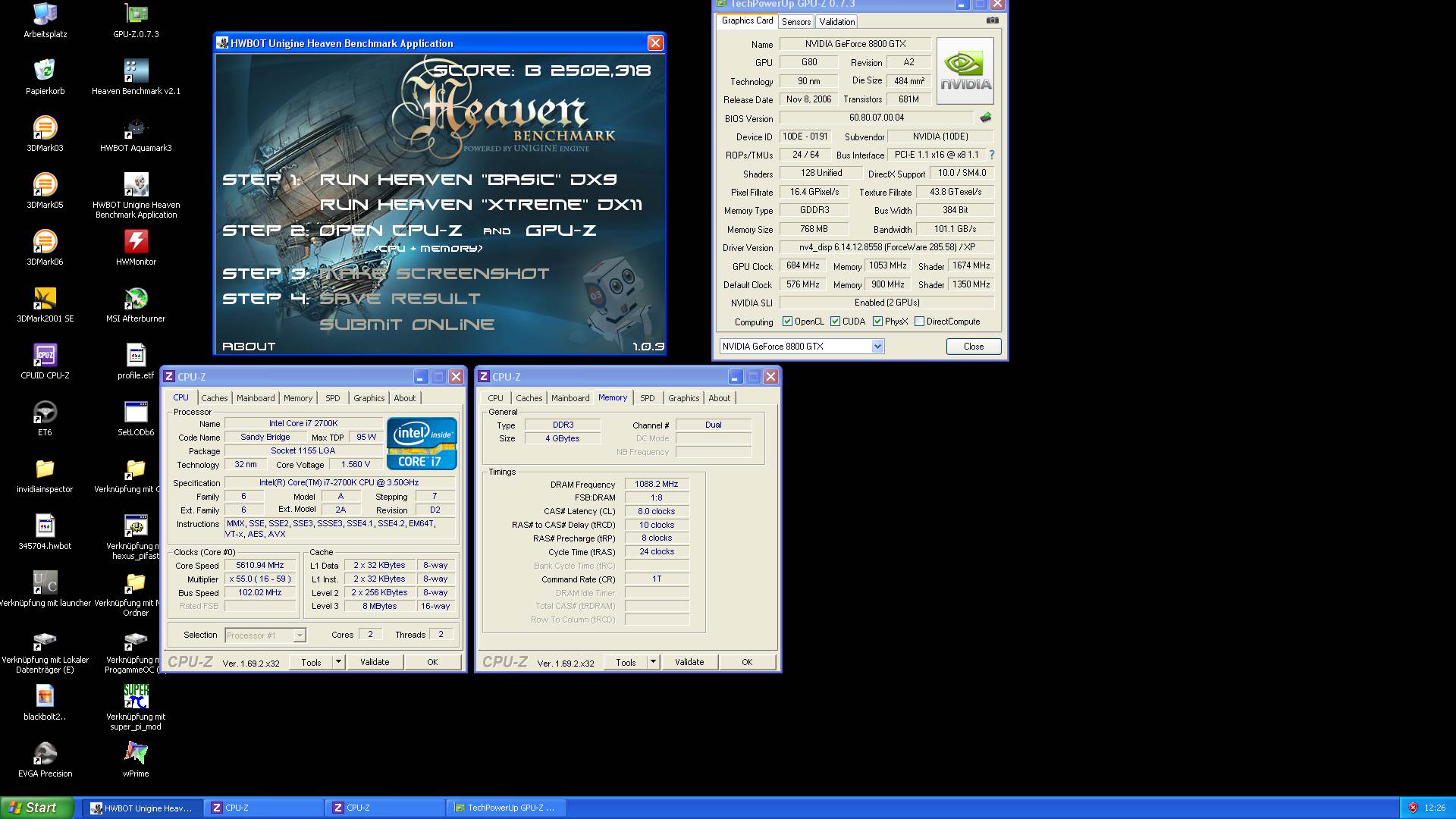
Task: Click Validate in left CPU-Z window
Action: (375, 662)
